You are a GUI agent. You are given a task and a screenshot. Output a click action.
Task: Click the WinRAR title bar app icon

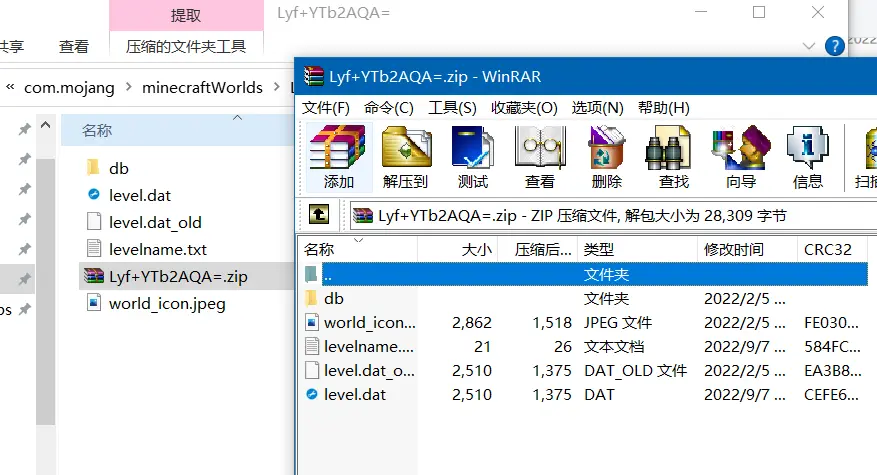(313, 76)
